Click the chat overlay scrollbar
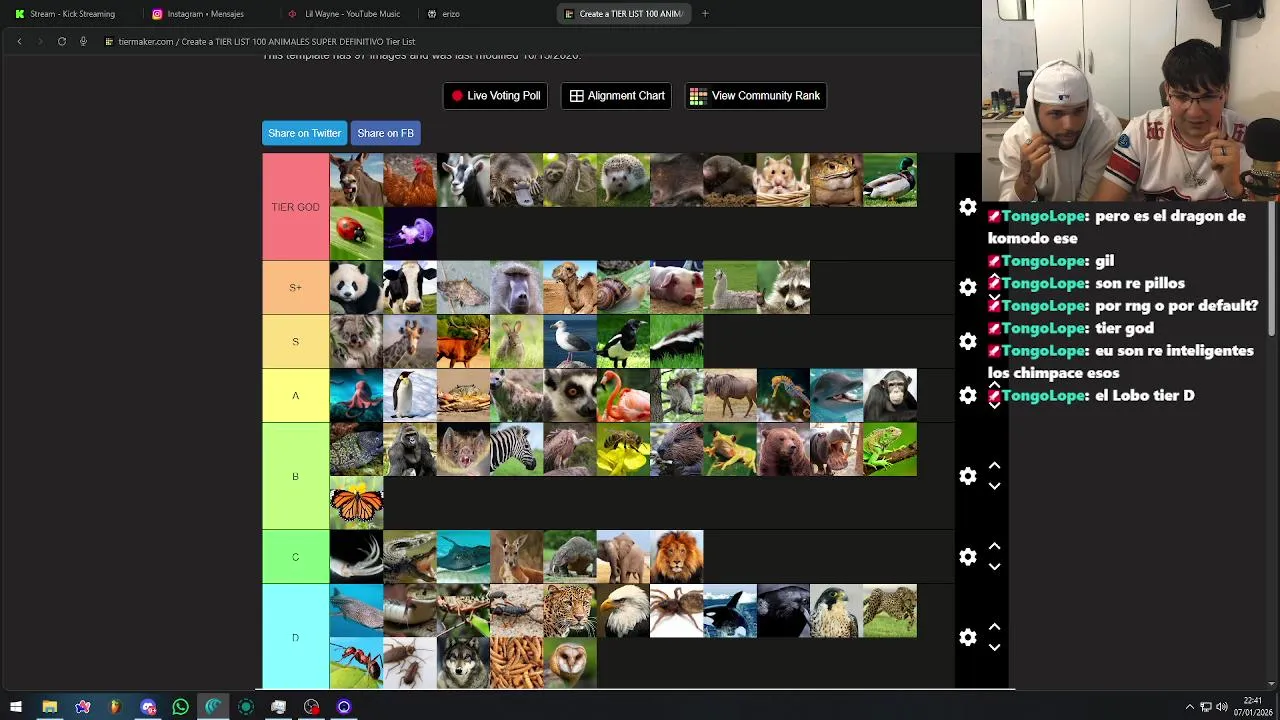Viewport: 1280px width, 720px height. click(x=1272, y=270)
